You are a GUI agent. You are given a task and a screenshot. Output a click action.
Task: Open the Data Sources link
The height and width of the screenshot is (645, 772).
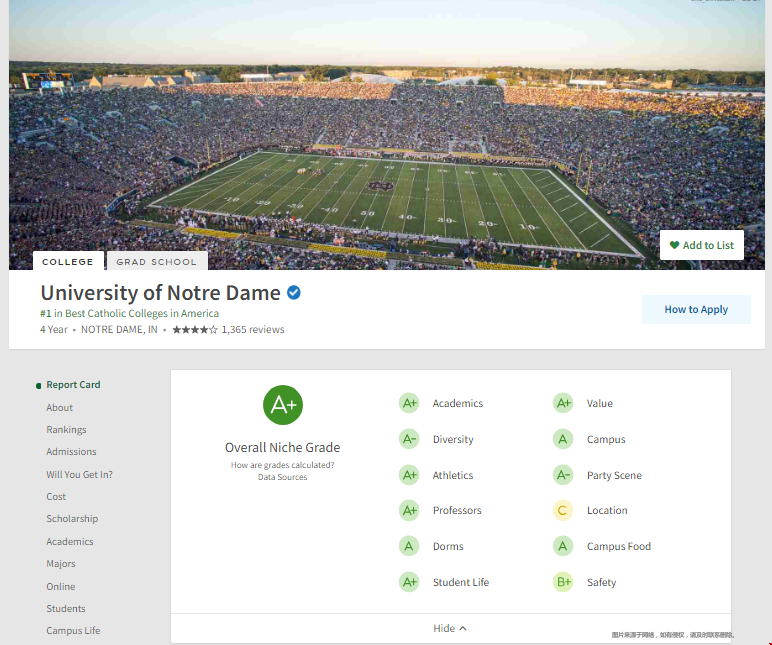click(x=283, y=477)
